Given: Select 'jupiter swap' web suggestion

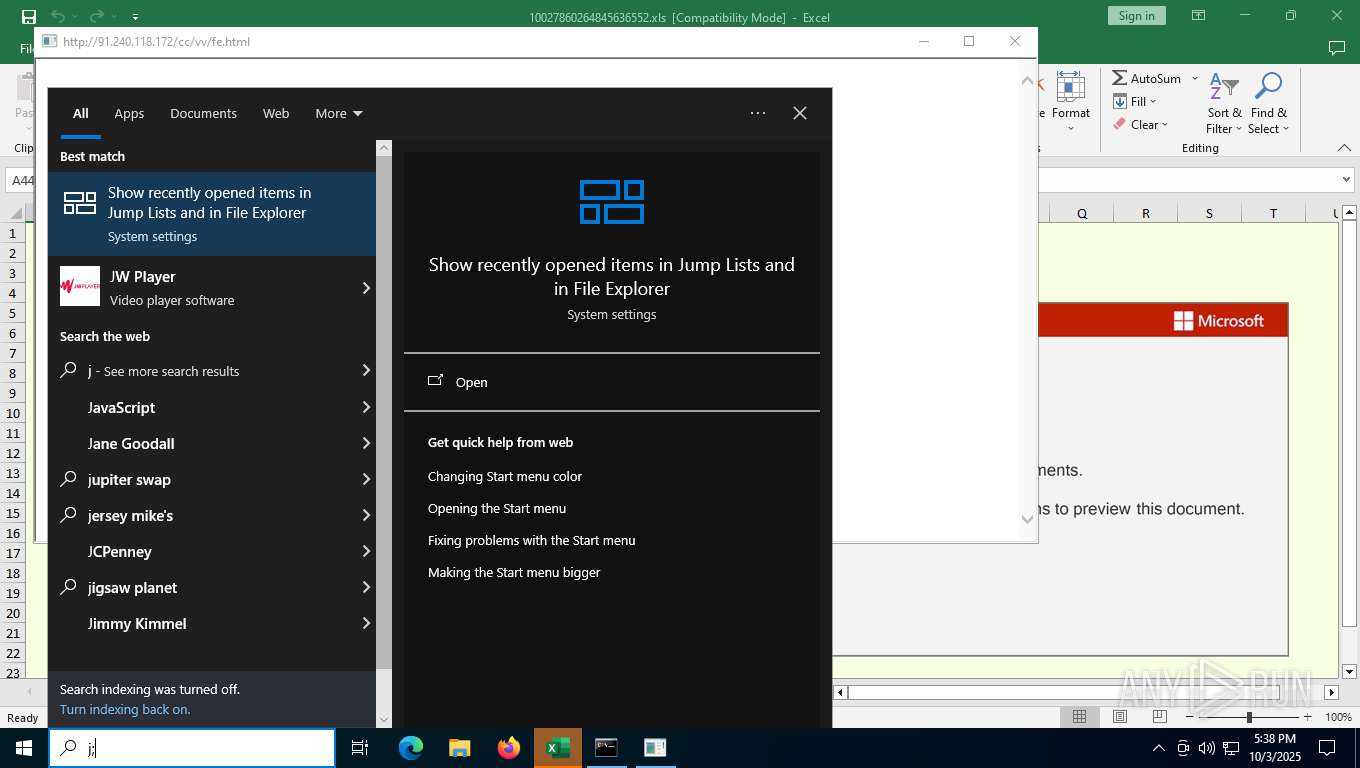Looking at the screenshot, I should (203, 479).
